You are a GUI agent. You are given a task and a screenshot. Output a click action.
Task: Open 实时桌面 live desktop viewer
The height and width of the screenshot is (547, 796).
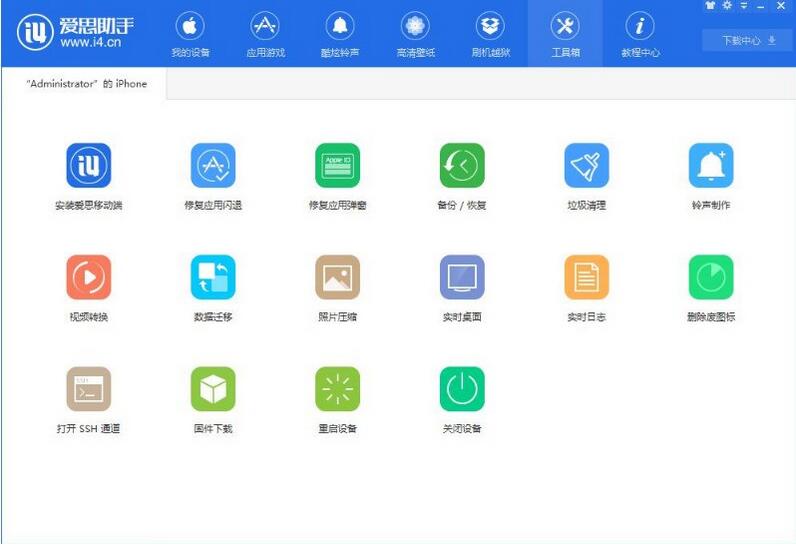(461, 278)
